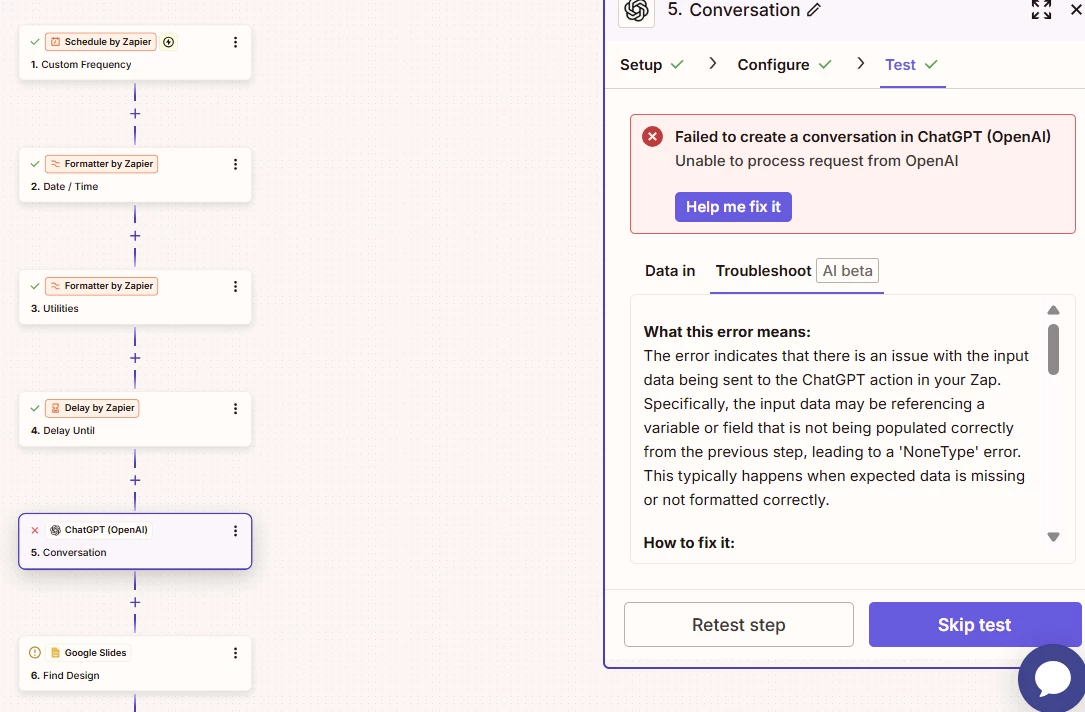Viewport: 1085px width, 712px height.
Task: Open the Data in tab
Action: pyautogui.click(x=670, y=271)
